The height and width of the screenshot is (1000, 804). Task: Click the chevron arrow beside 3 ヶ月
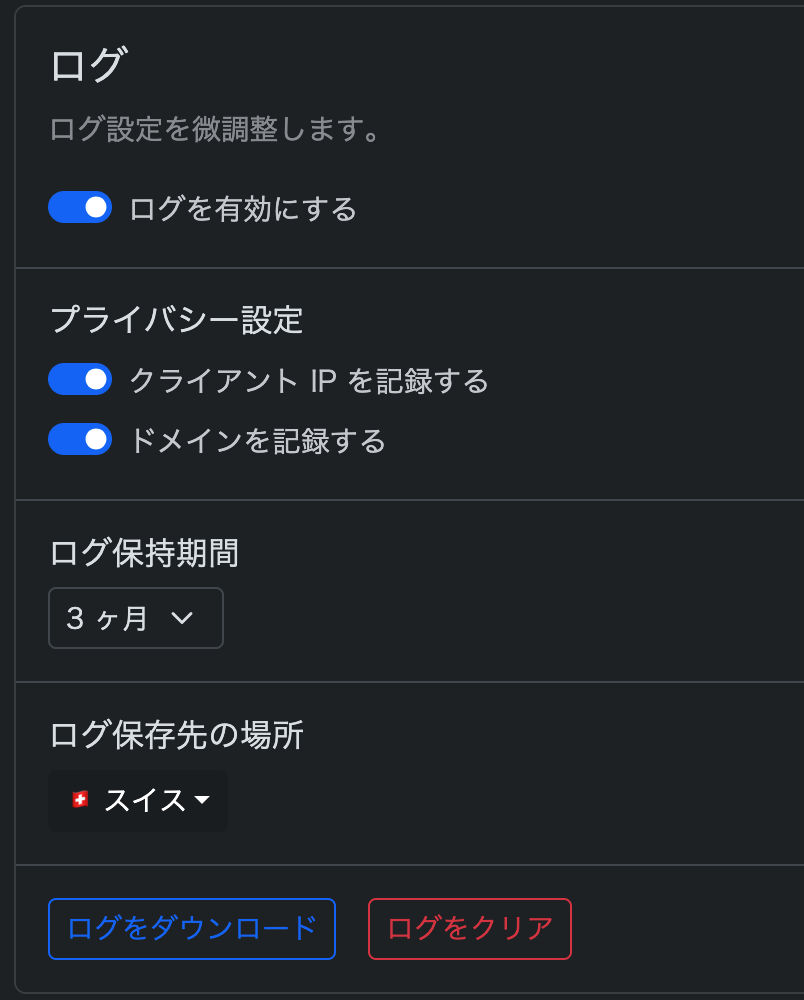182,619
